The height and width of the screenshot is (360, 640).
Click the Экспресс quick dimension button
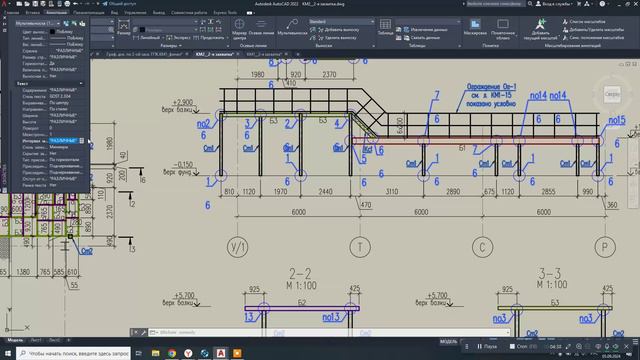pos(178,38)
